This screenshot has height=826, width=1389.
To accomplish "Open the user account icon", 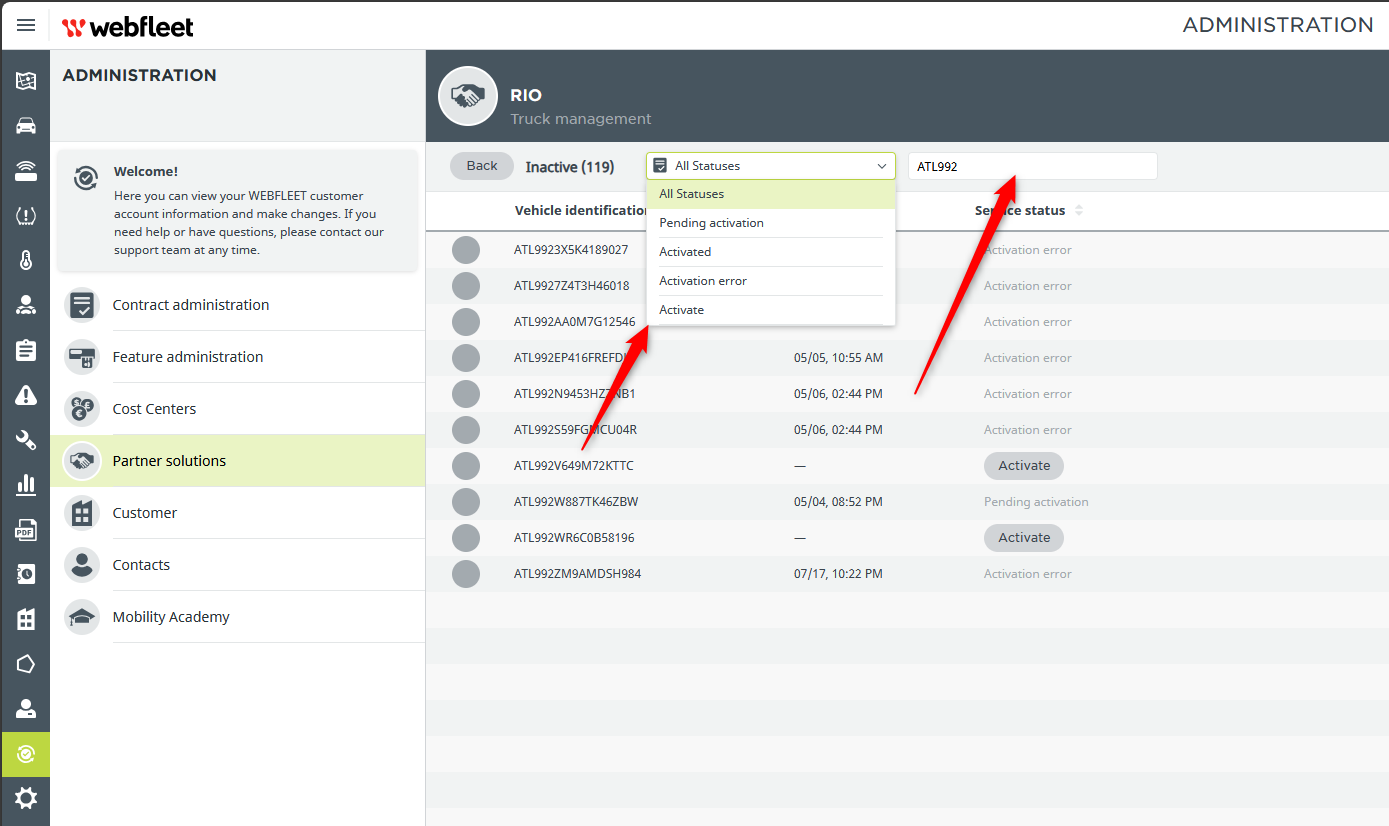I will 26,709.
